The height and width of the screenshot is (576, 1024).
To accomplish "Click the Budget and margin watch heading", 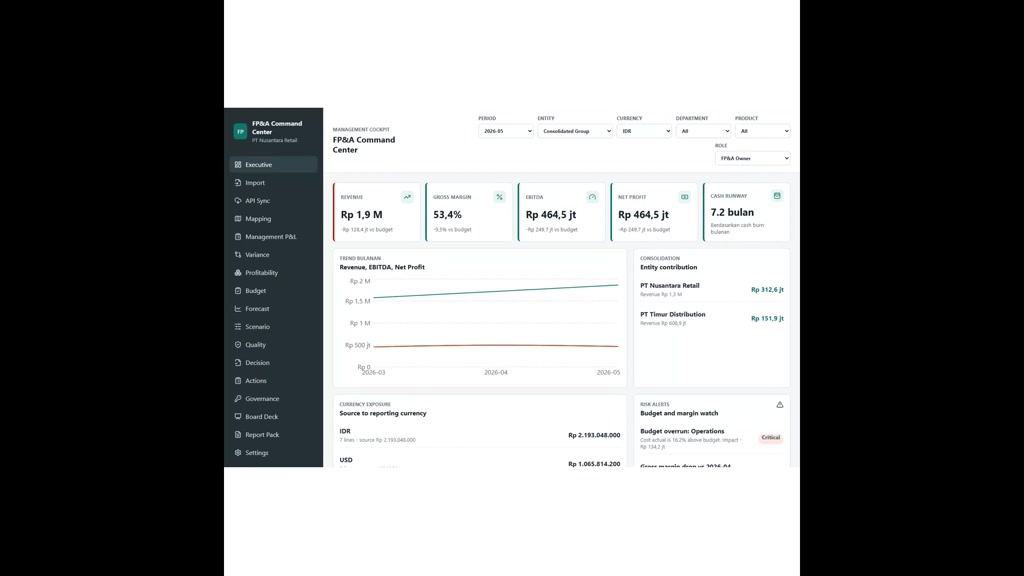I will (679, 413).
